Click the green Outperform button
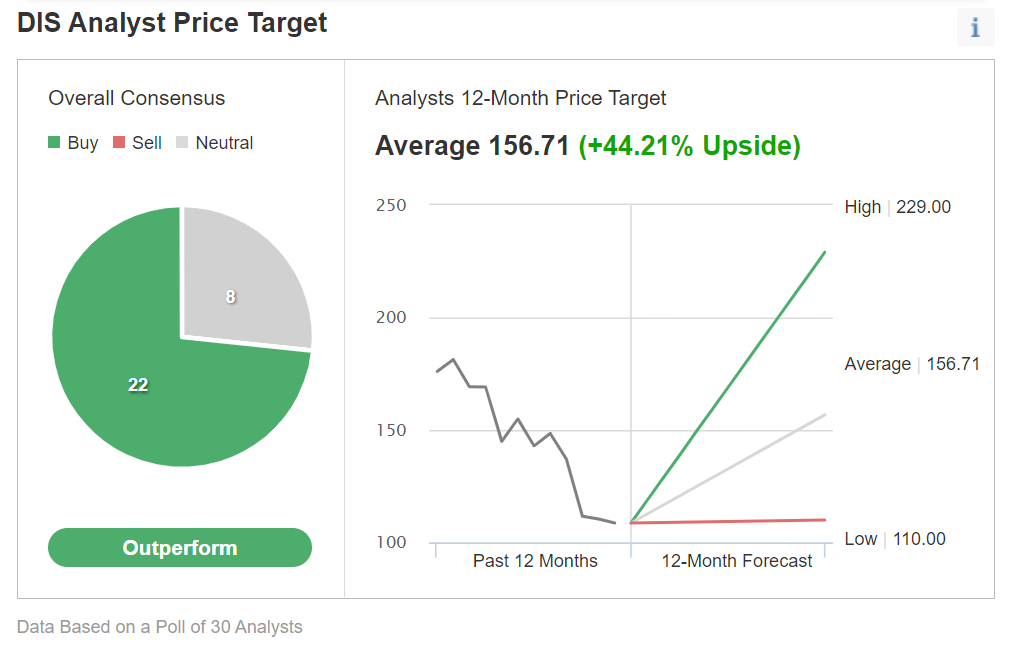This screenshot has height=649, width=1013. pyautogui.click(x=180, y=548)
